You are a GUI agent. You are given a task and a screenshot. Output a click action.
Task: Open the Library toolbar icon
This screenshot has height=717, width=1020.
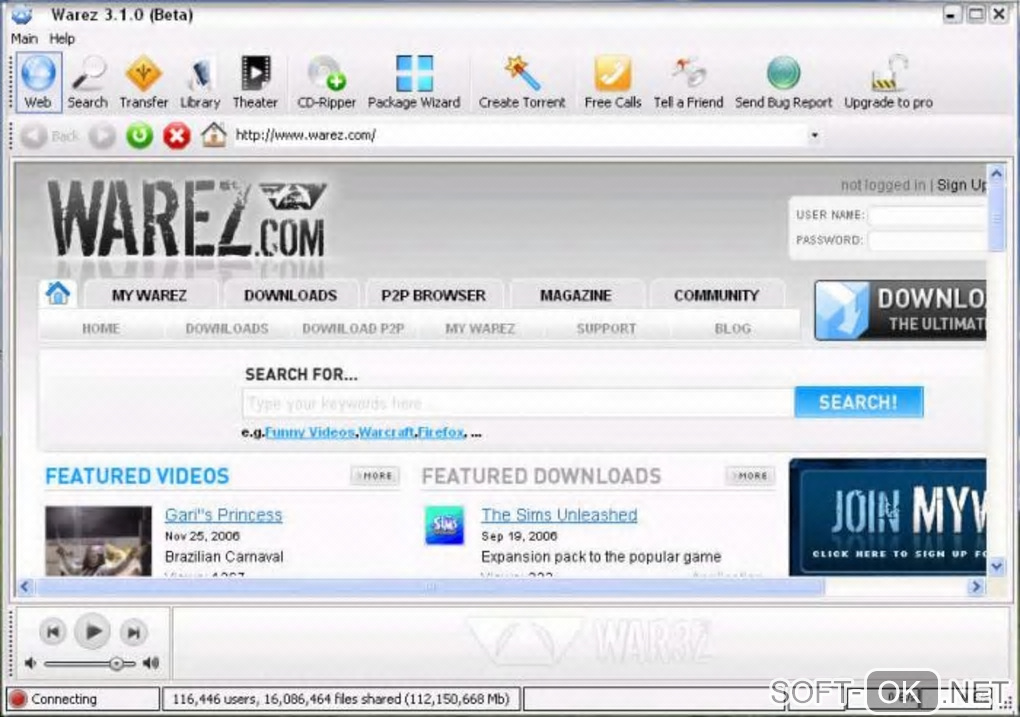pyautogui.click(x=200, y=83)
